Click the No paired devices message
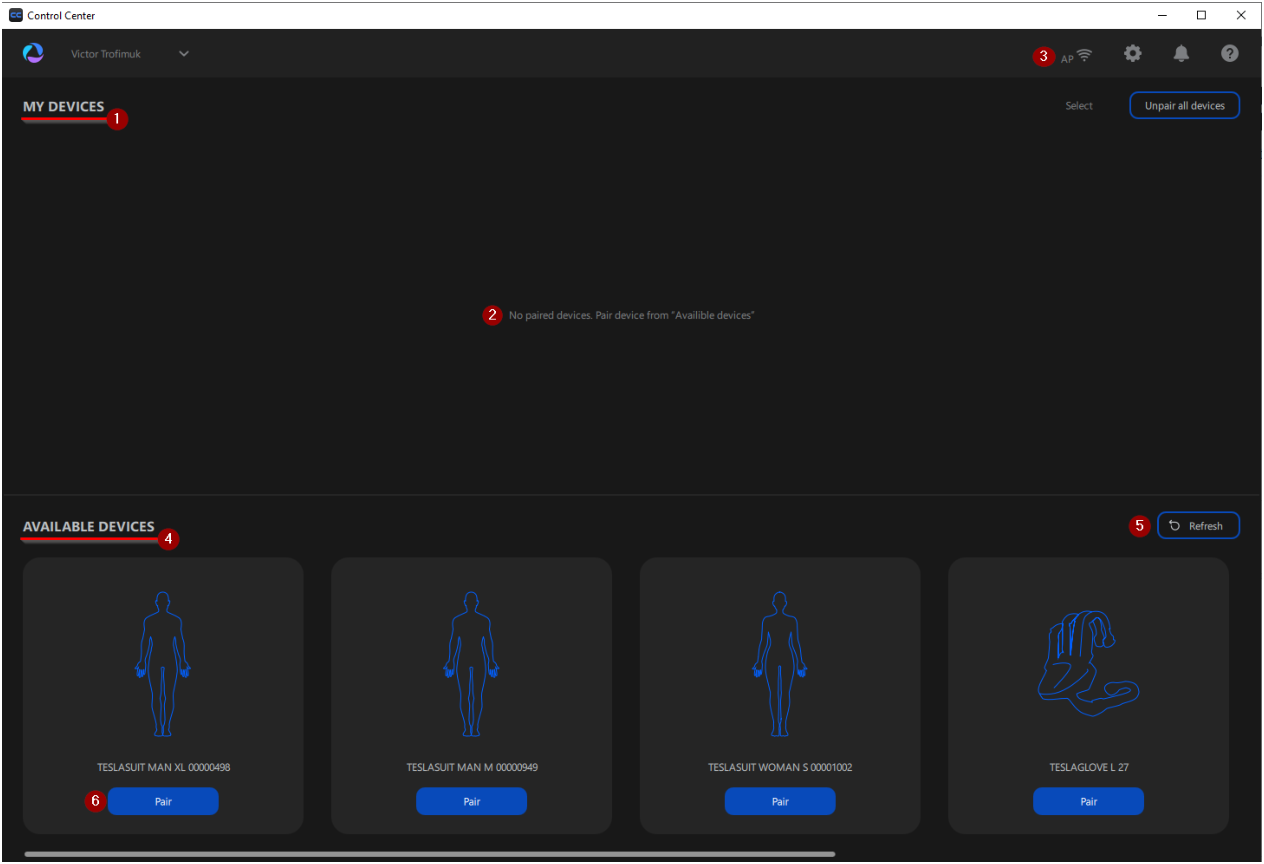 [x=631, y=315]
